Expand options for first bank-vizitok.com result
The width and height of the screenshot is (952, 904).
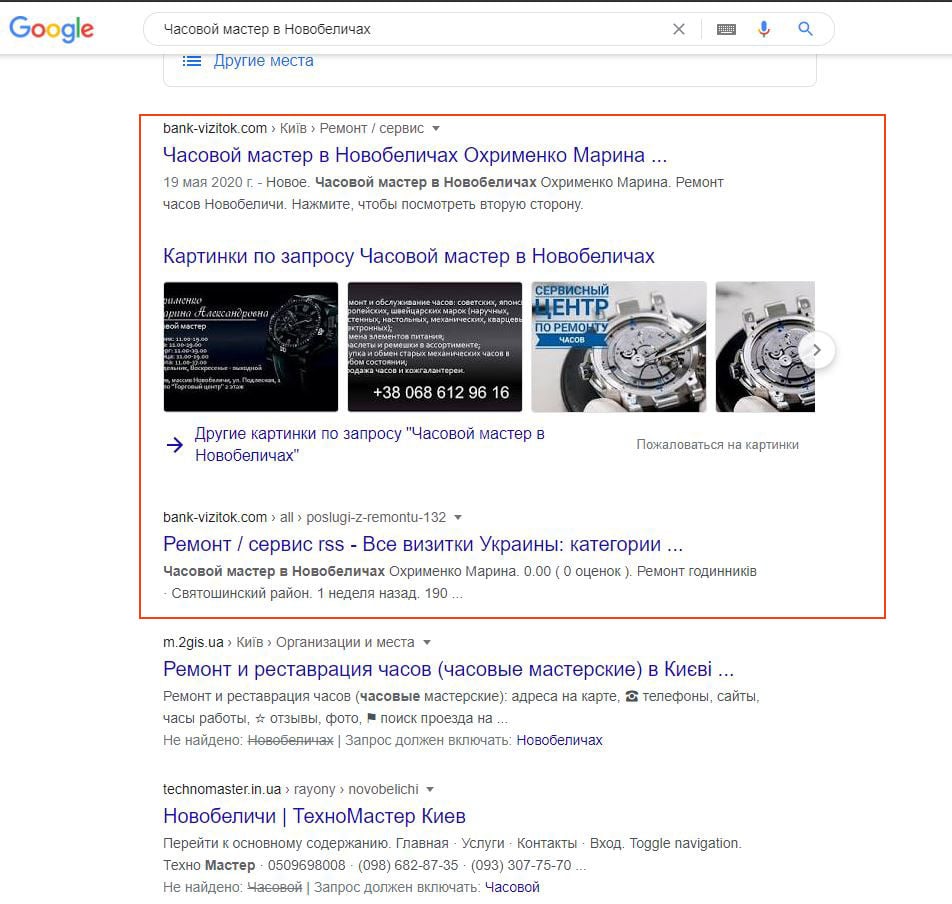tap(436, 129)
